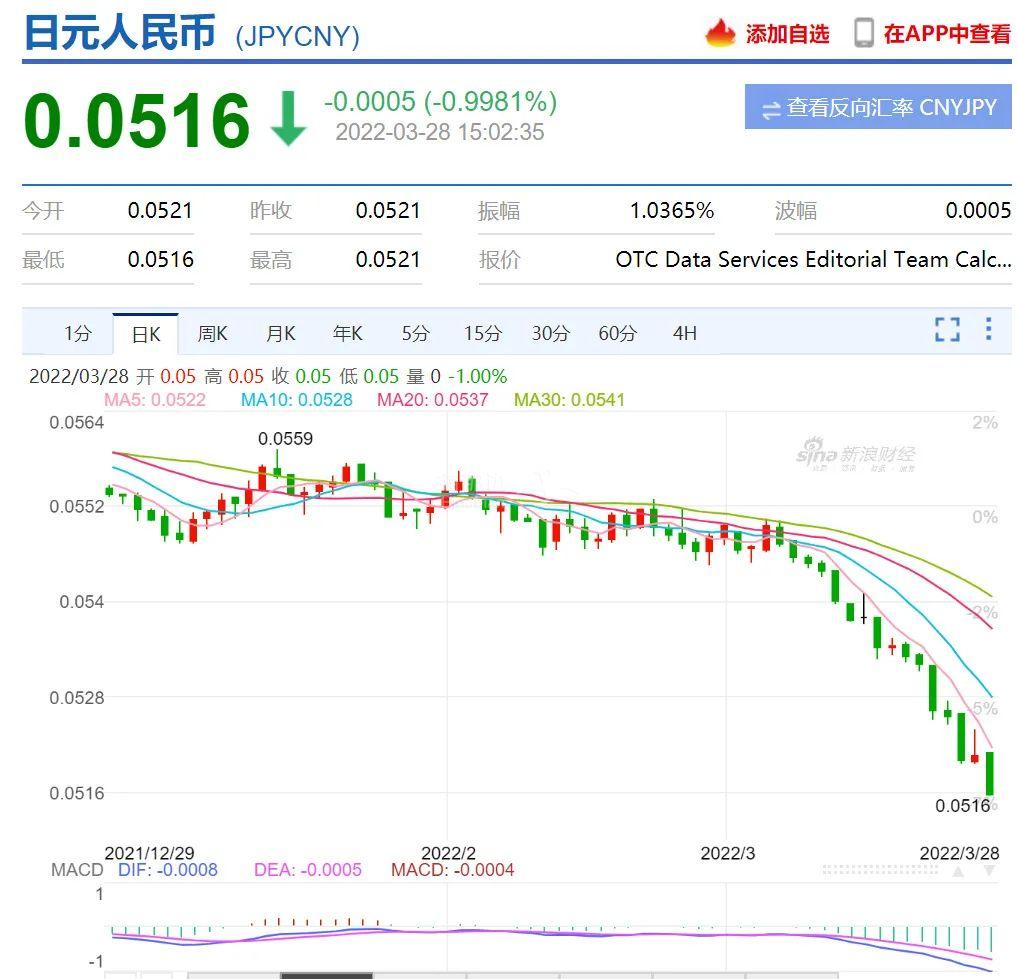1018x979 pixels.
Task: Click the green down arrow next to price
Action: click(288, 120)
